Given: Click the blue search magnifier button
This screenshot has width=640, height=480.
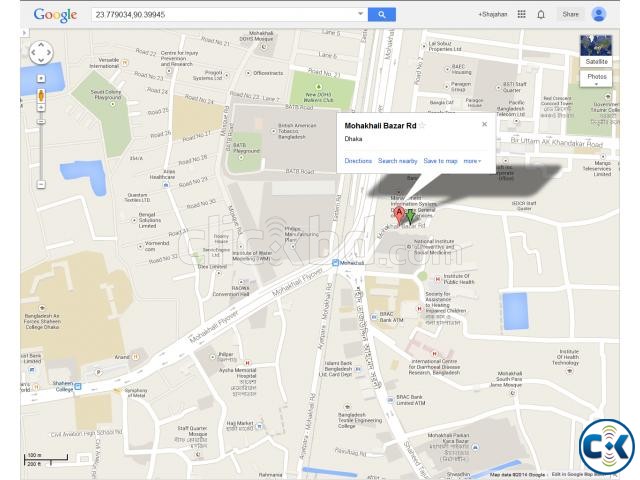Looking at the screenshot, I should coord(382,15).
